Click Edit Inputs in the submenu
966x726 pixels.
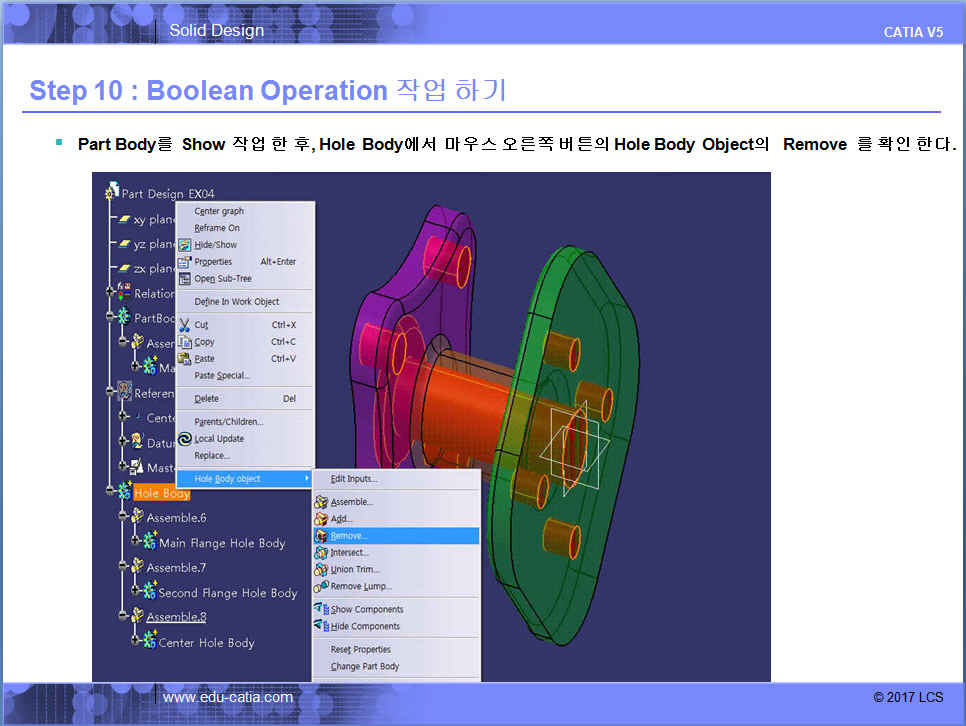click(x=354, y=479)
